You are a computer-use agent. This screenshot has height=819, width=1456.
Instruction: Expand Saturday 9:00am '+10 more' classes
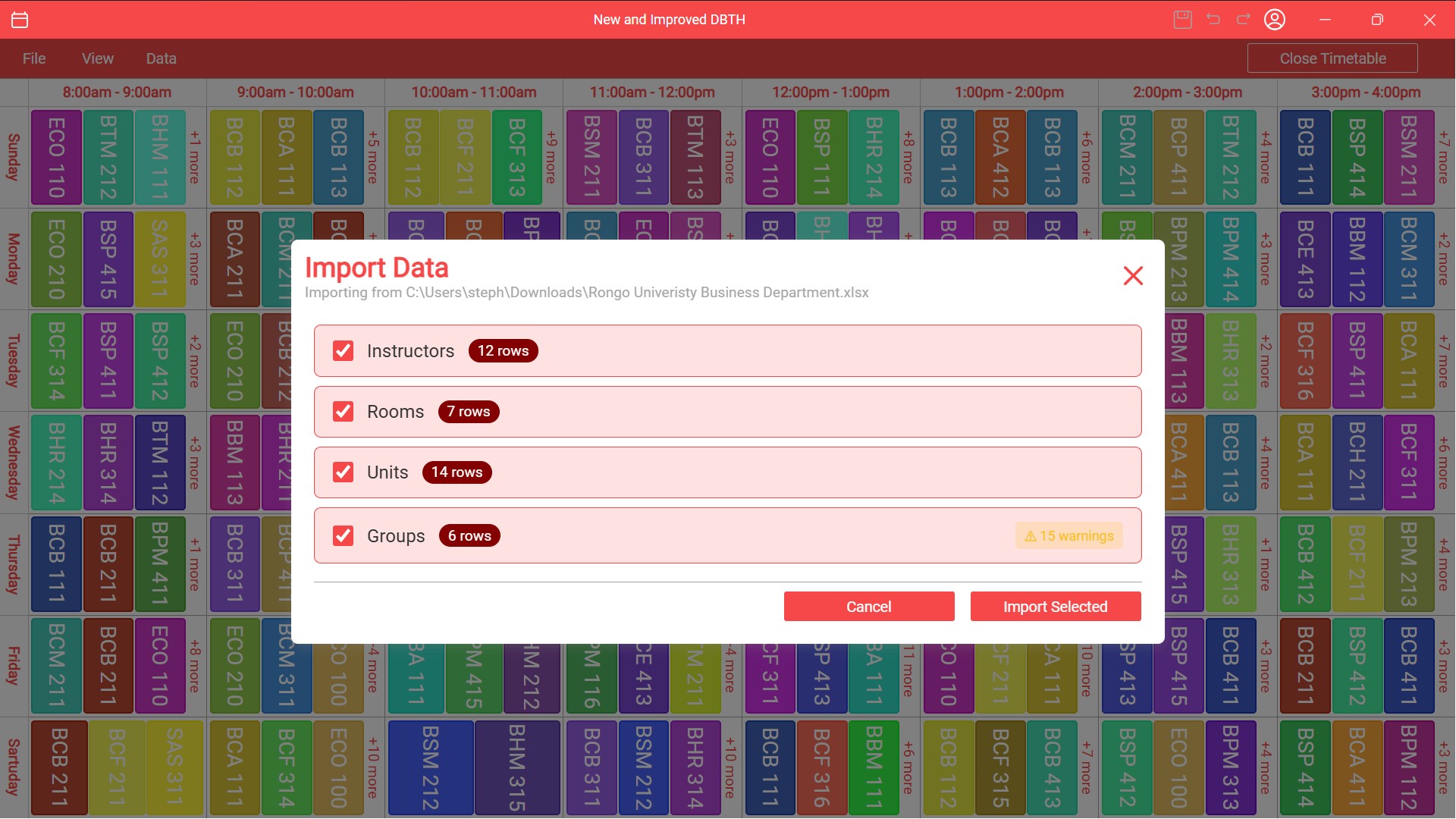[373, 767]
